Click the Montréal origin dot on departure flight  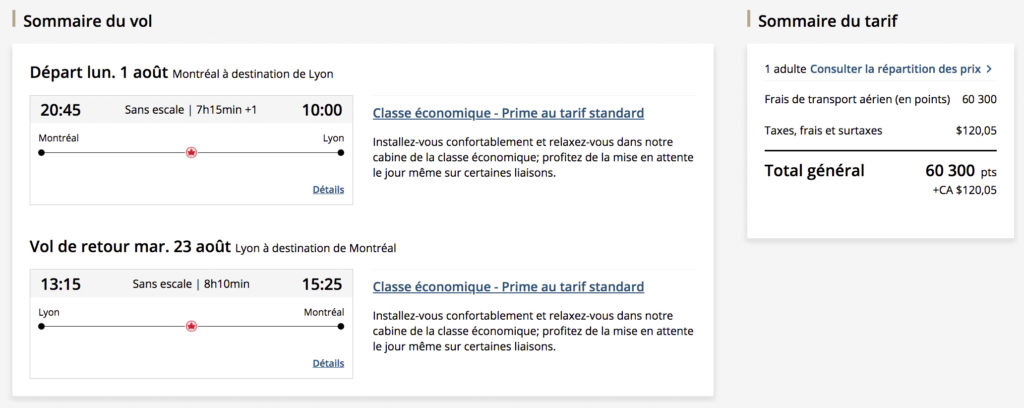(x=41, y=153)
